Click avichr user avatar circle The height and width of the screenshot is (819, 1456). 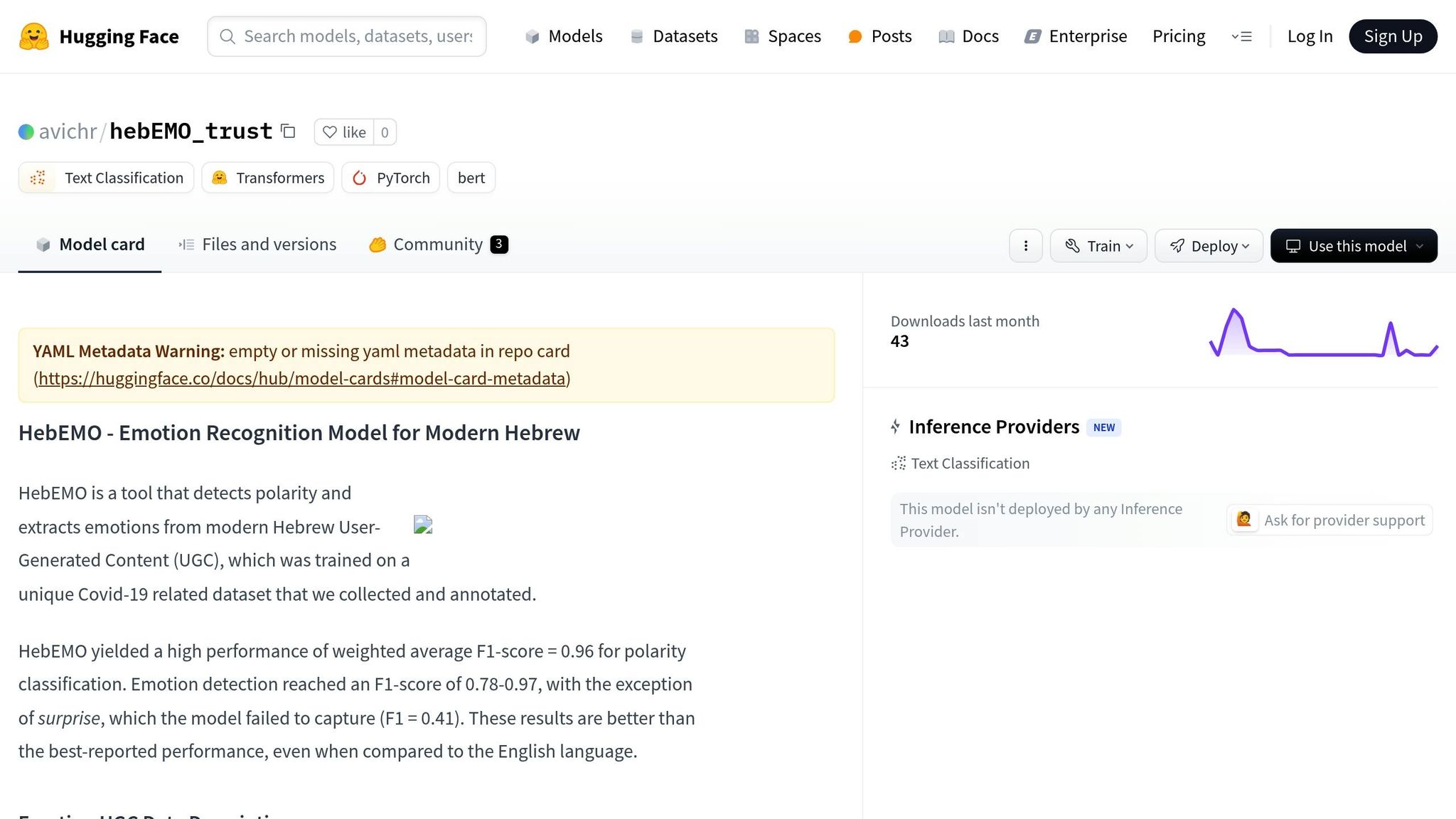[26, 132]
